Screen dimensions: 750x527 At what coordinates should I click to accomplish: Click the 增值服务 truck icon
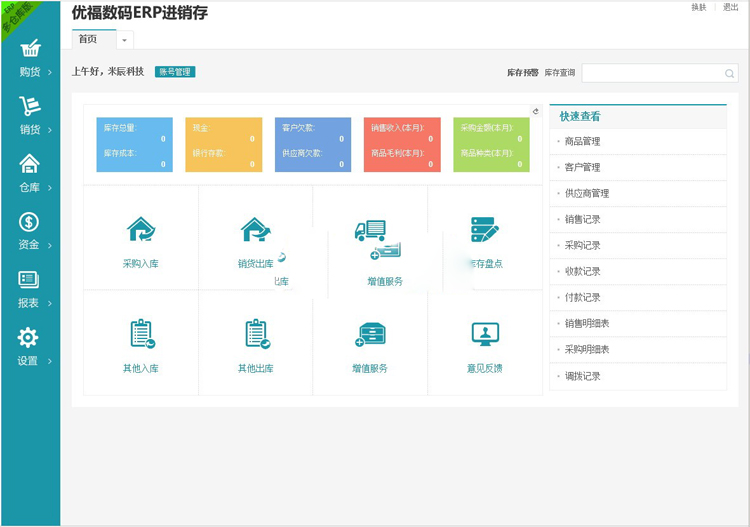tap(370, 231)
